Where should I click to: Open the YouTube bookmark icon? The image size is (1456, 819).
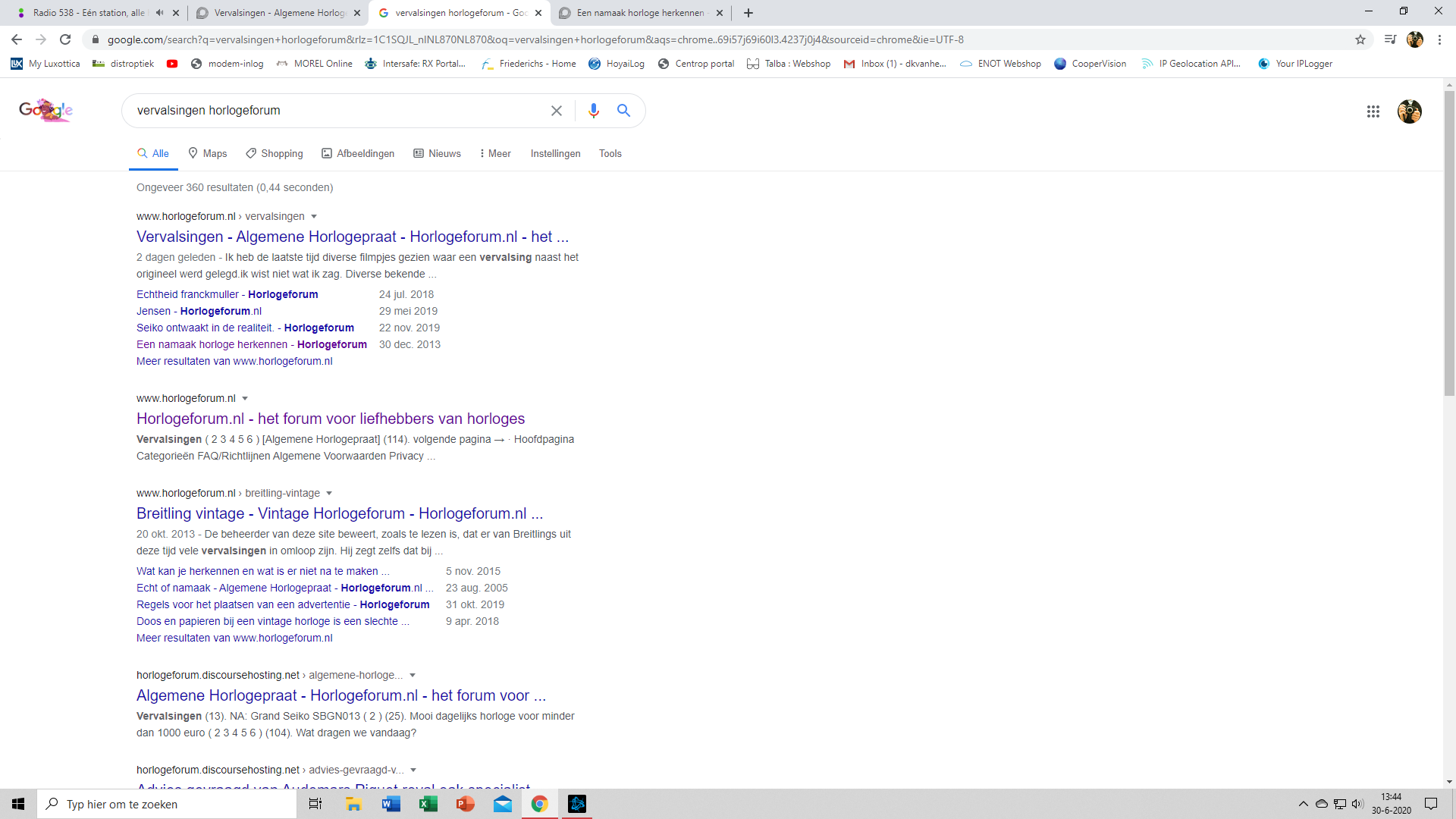172,64
